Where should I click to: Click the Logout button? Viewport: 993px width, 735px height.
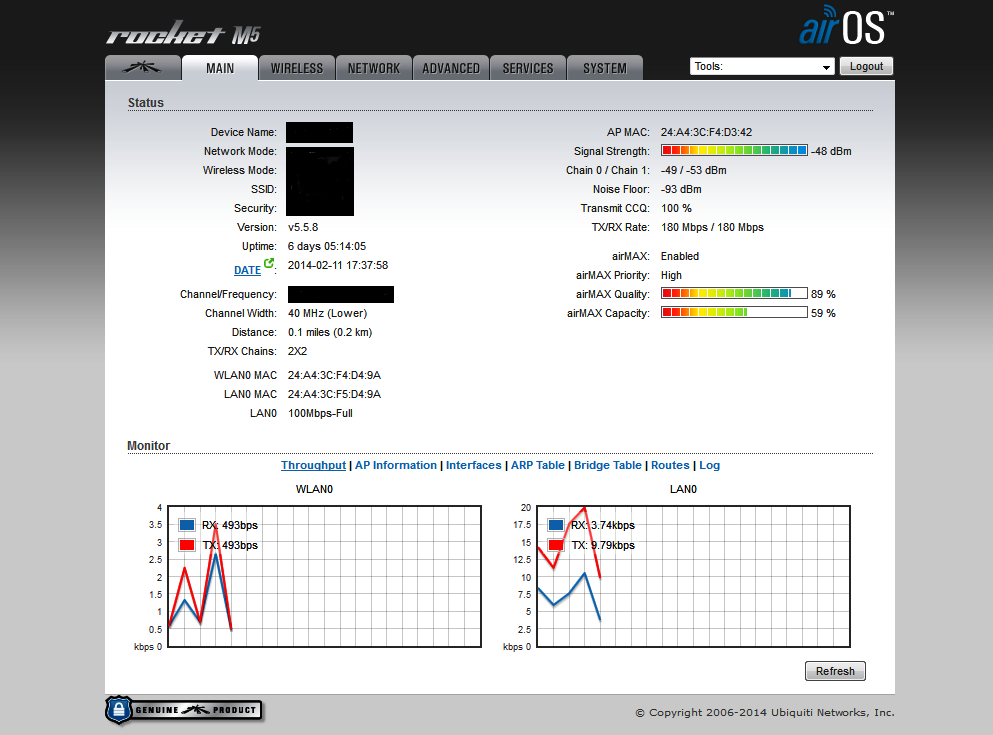[x=866, y=66]
